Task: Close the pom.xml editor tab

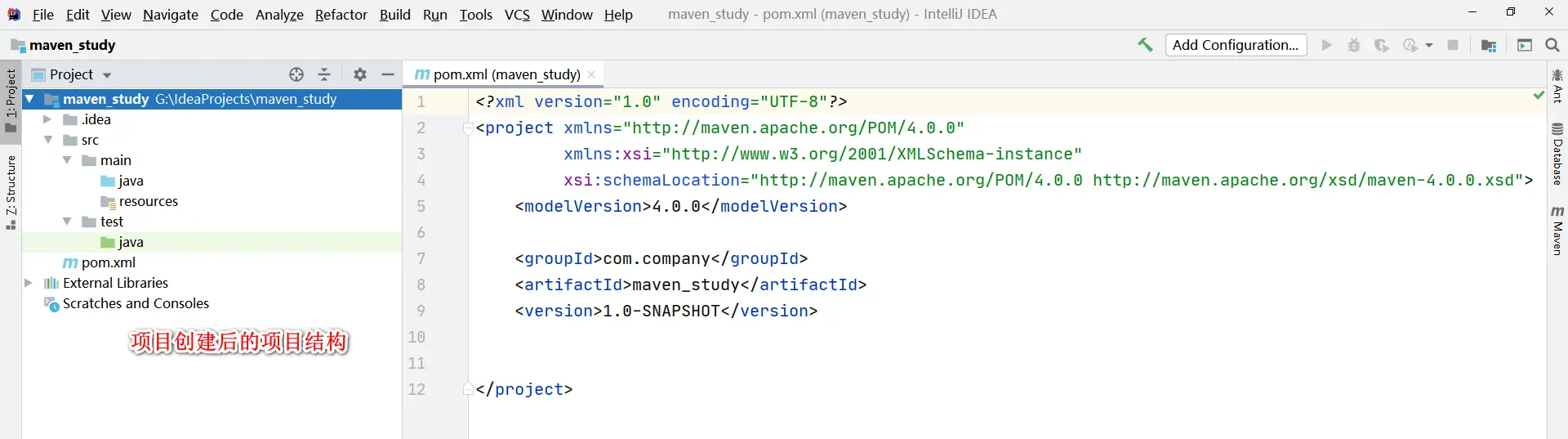Action: point(591,74)
